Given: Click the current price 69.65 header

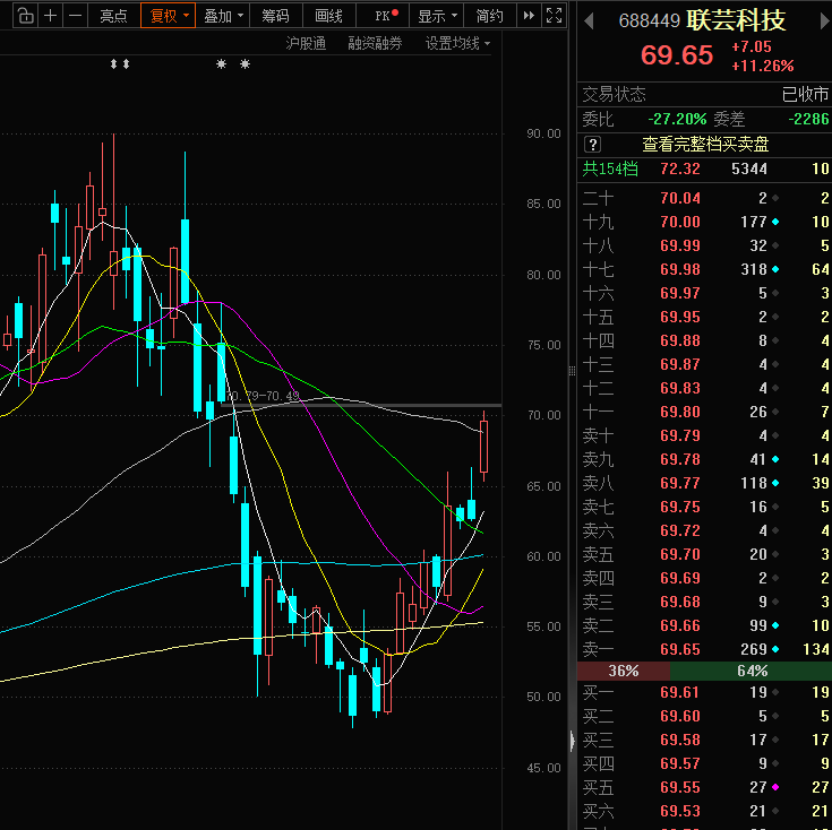Looking at the screenshot, I should click(x=677, y=55).
